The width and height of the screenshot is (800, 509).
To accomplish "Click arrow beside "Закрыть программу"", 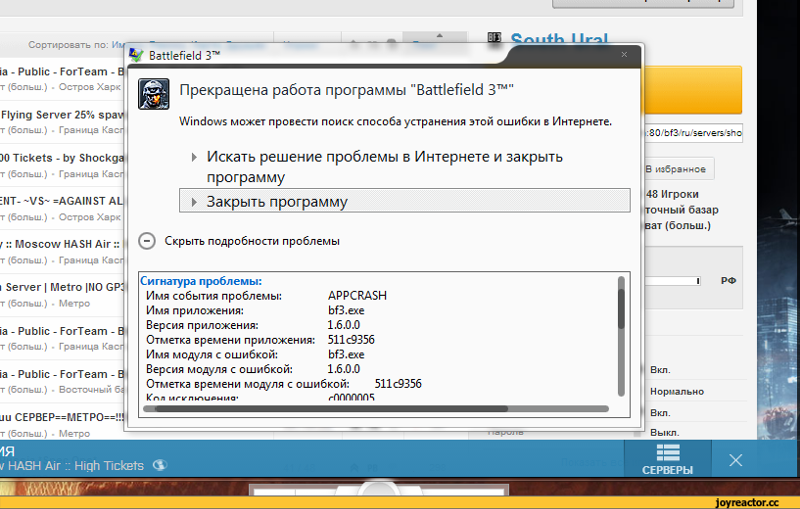I will (194, 202).
